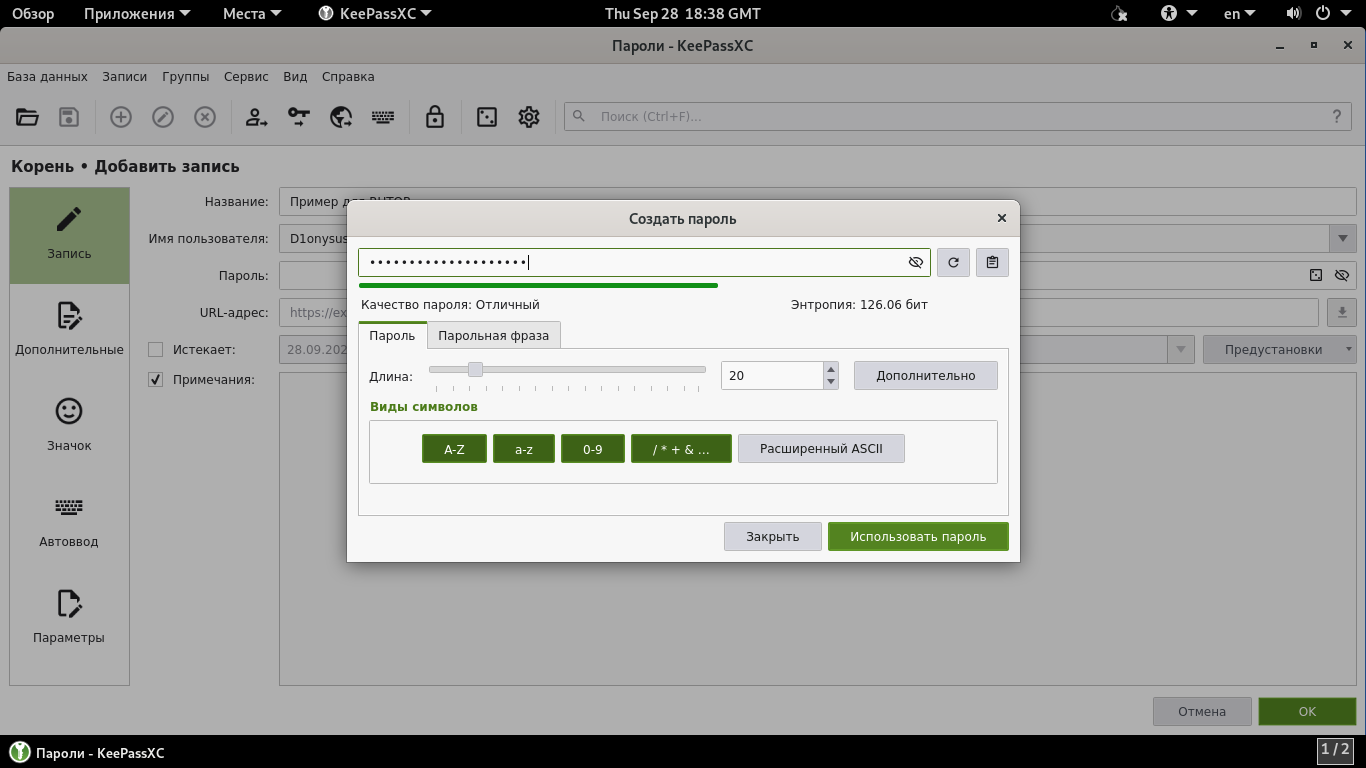Expand the Предустановки dropdown
This screenshot has height=768, width=1366.
(x=1279, y=349)
